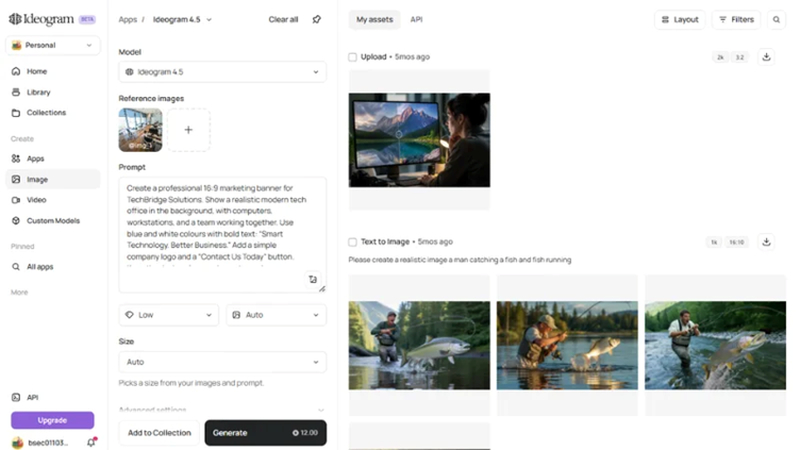The width and height of the screenshot is (800, 450).
Task: Check the Text to Image checkbox
Action: point(353,242)
